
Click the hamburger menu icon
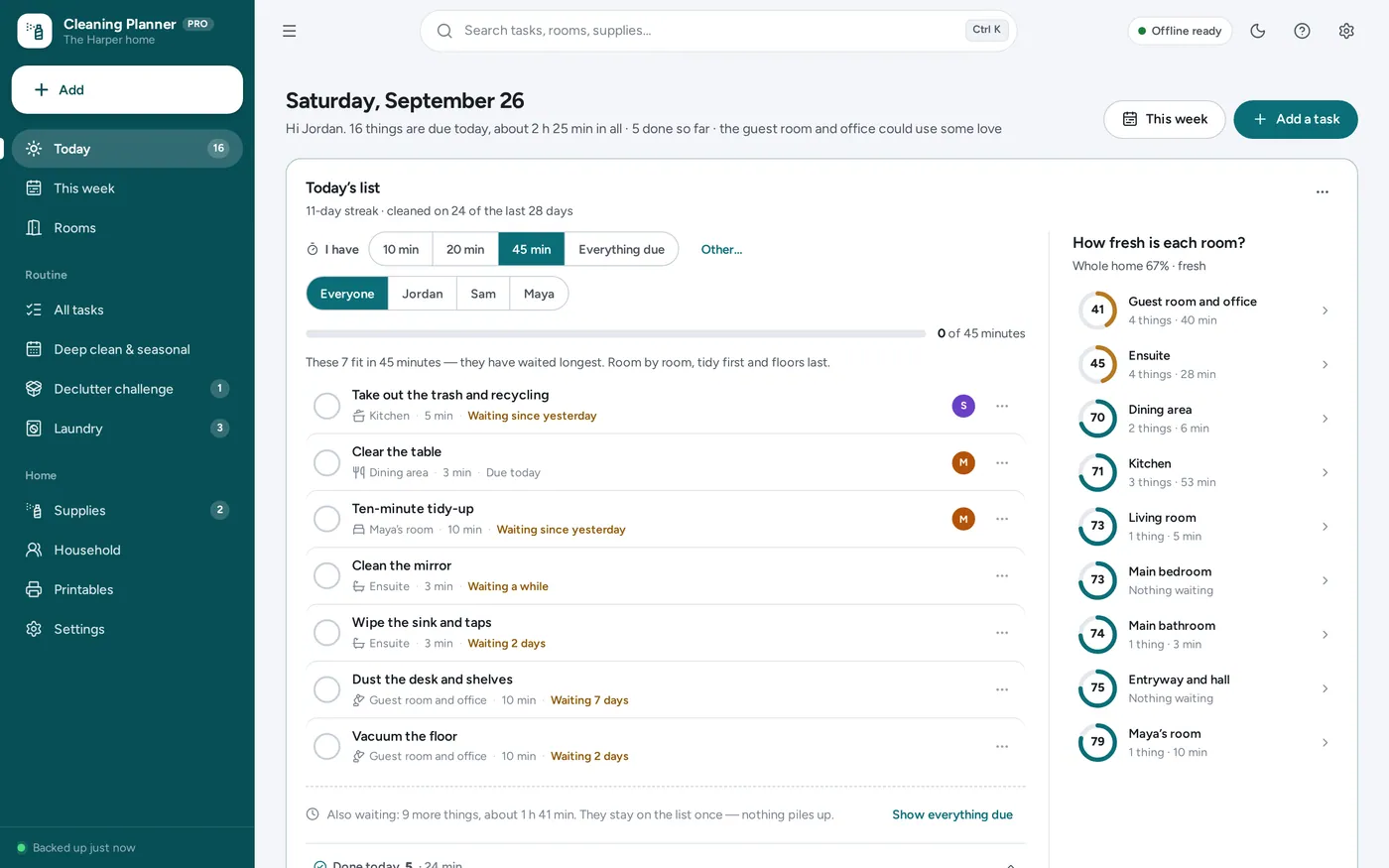point(289,31)
